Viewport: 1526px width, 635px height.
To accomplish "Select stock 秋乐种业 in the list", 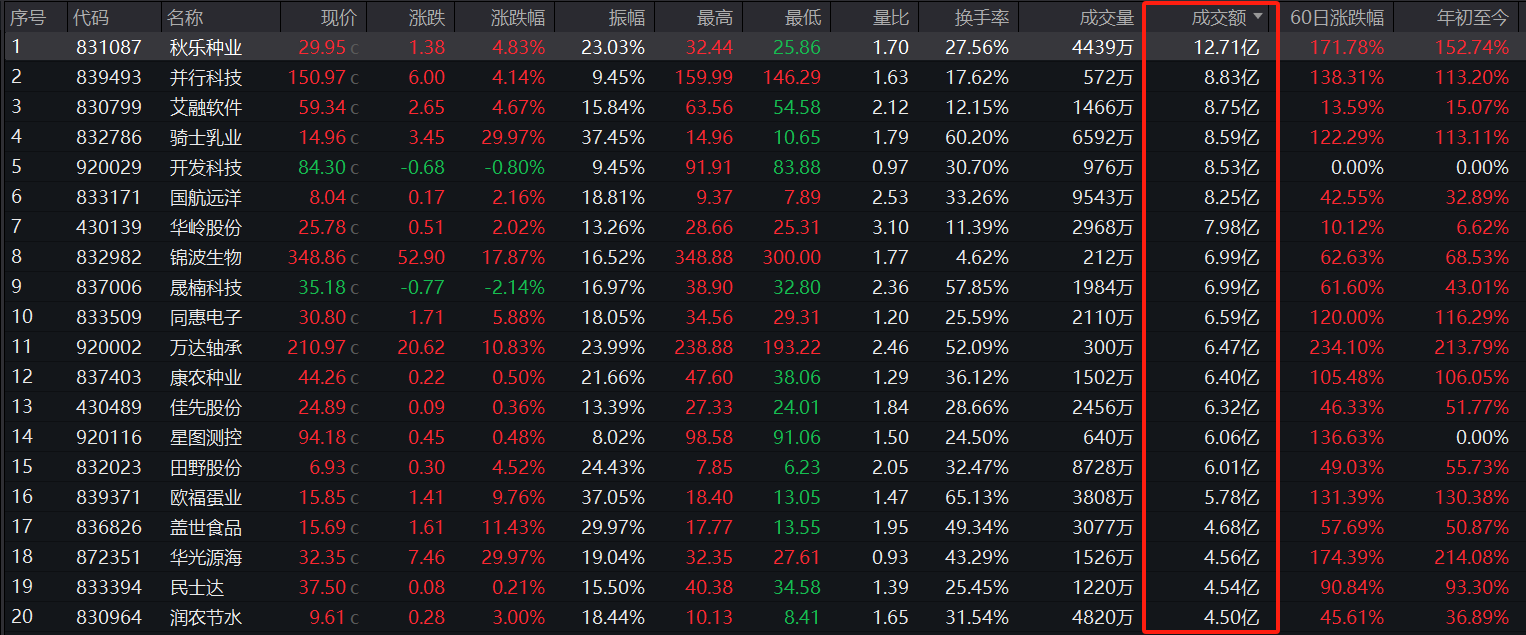I will click(x=205, y=47).
